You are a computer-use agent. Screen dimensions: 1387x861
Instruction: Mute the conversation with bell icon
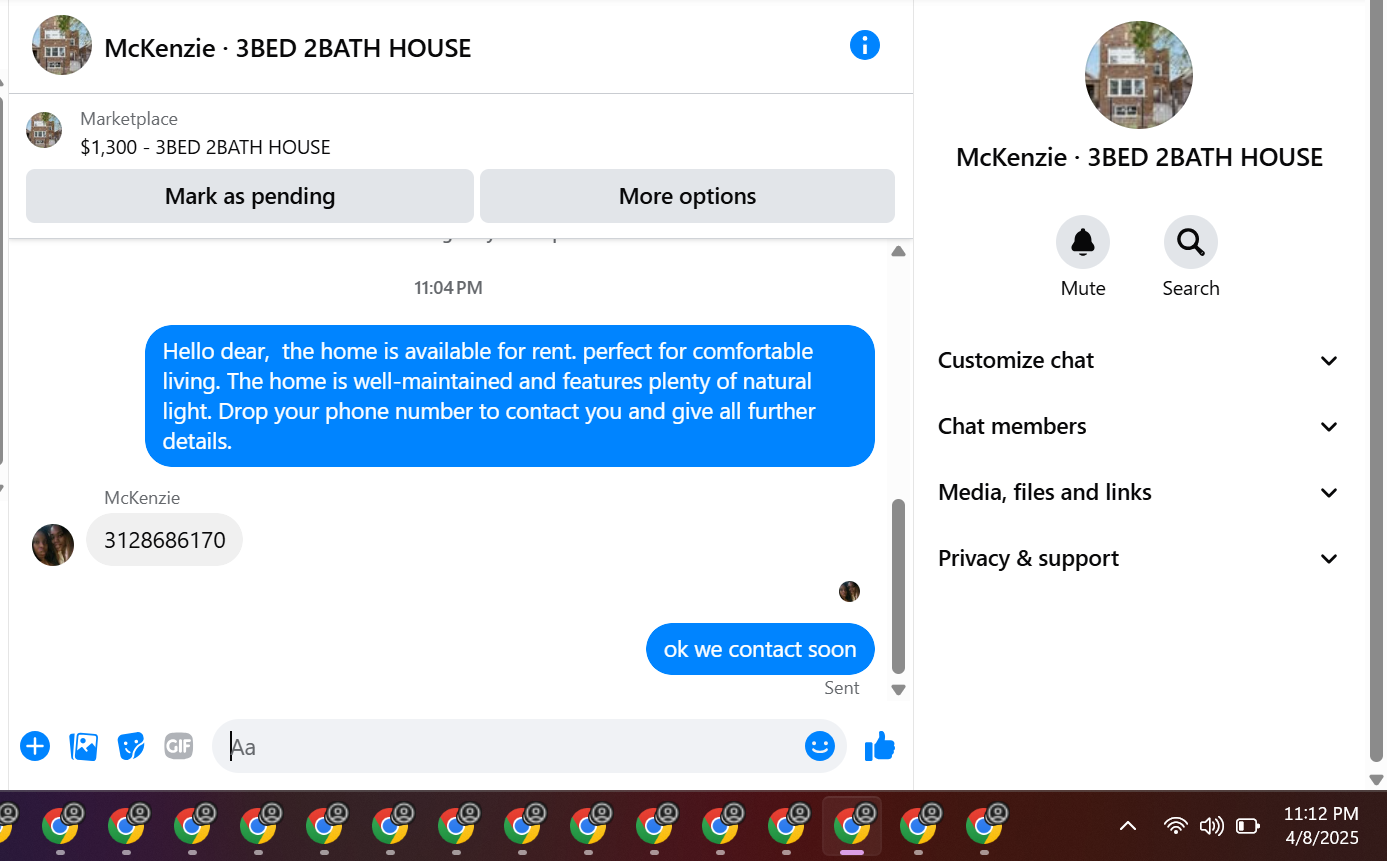(x=1083, y=242)
